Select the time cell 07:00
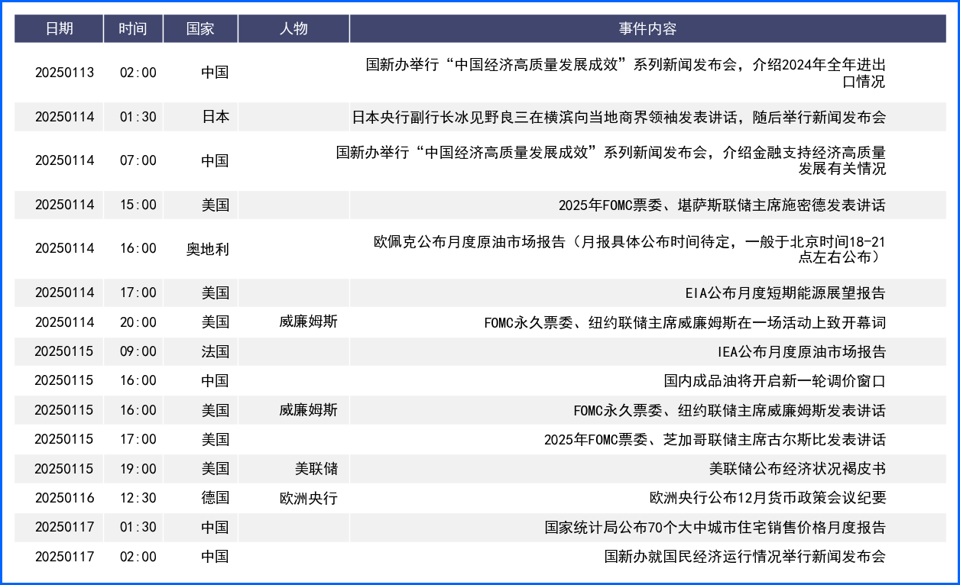The width and height of the screenshot is (960, 585). click(138, 160)
